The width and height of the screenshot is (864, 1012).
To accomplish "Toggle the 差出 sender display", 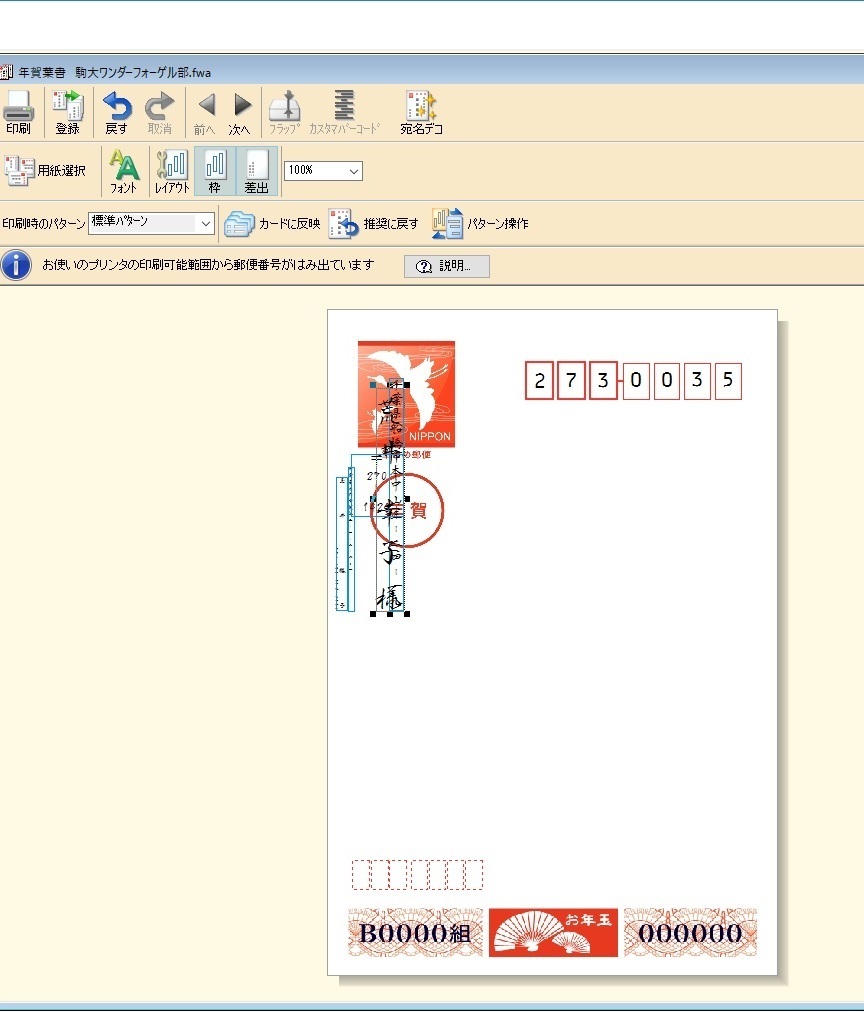I will pos(257,171).
